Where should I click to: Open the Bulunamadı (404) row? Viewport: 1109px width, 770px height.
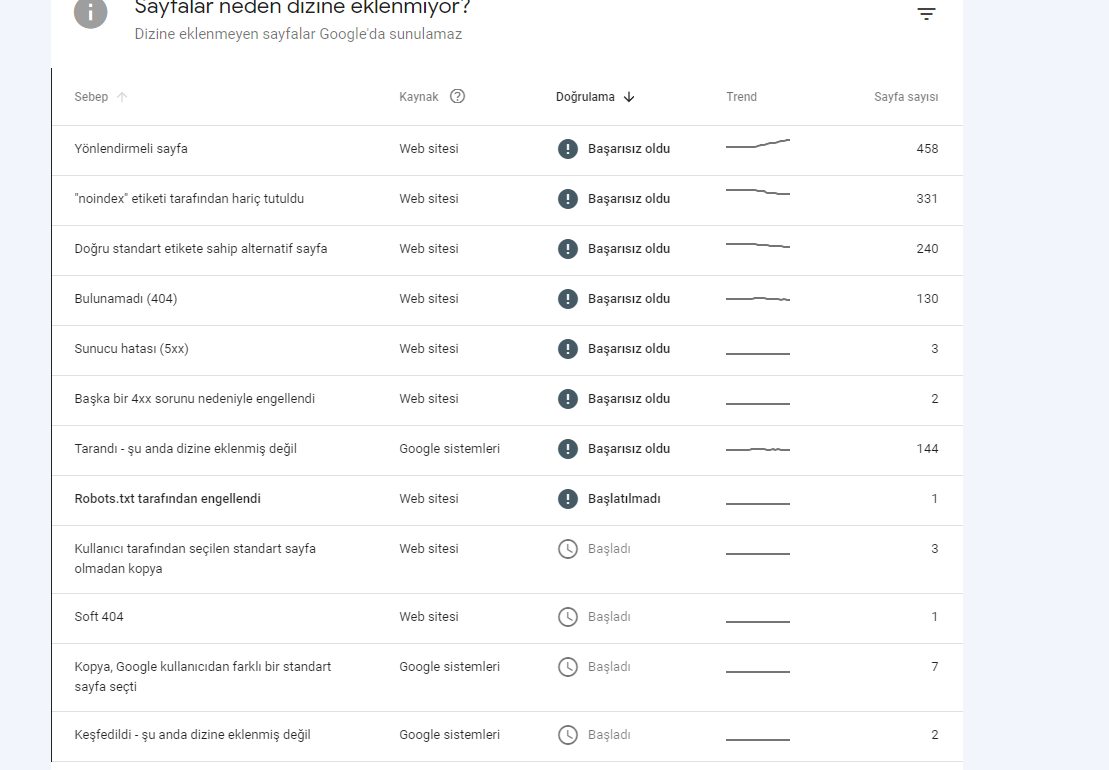pyautogui.click(x=508, y=299)
